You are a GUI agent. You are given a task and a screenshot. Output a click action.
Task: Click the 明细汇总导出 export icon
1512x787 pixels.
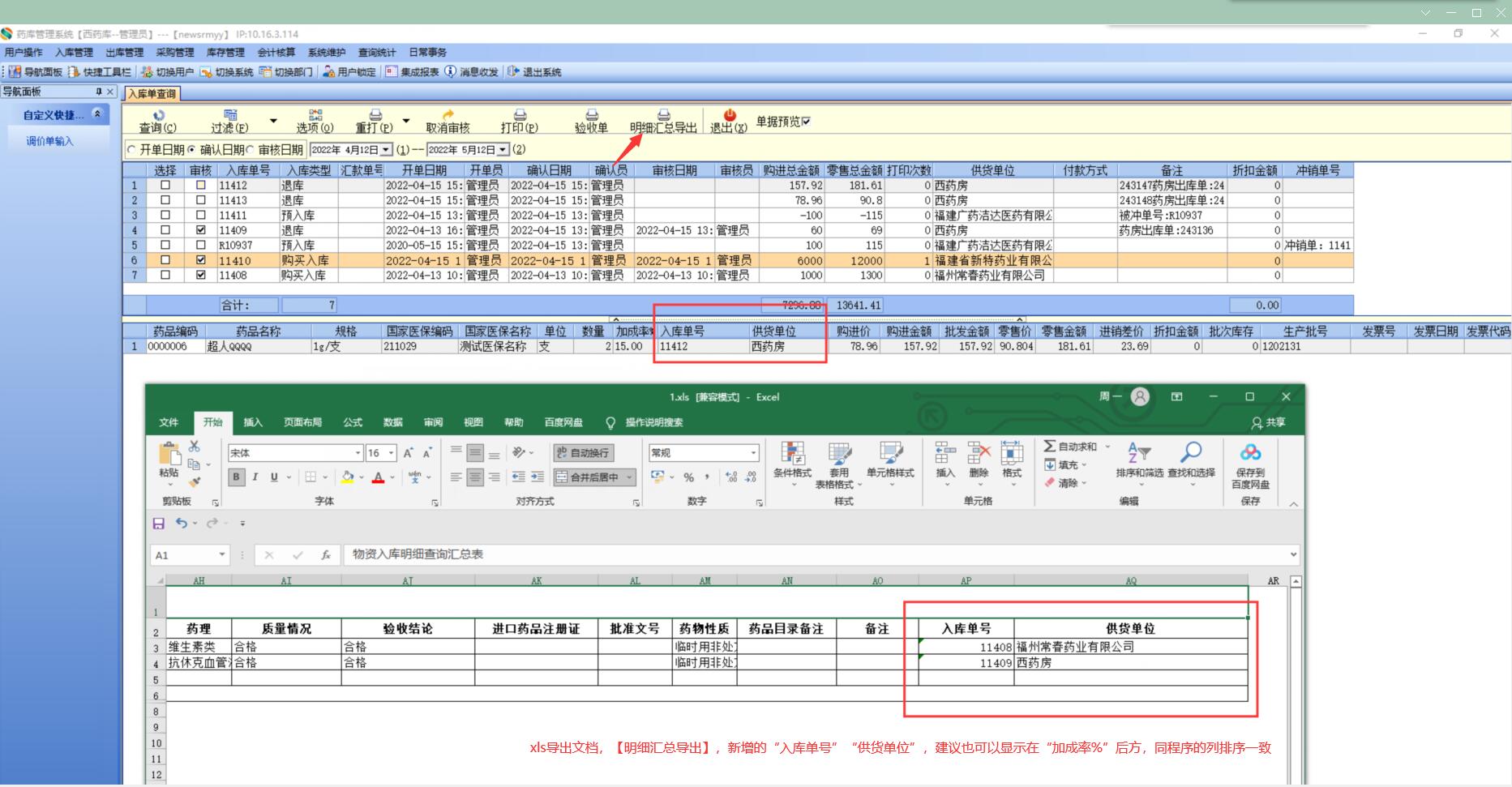(663, 115)
